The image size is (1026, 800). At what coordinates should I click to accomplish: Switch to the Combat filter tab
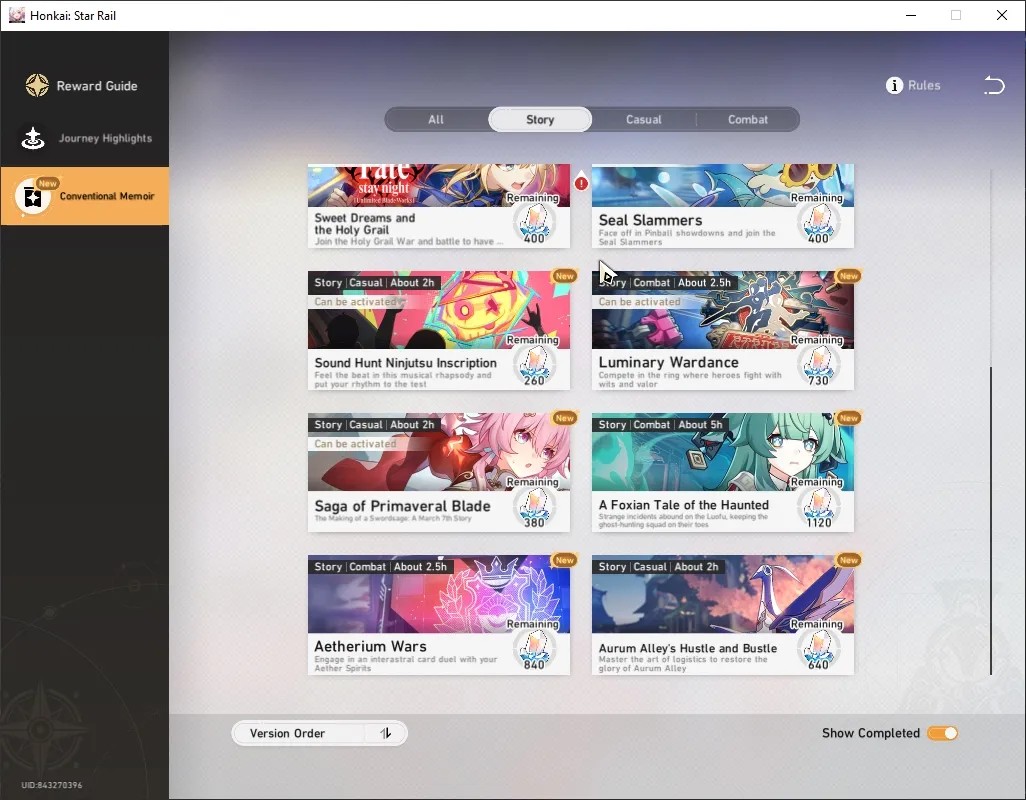tap(748, 120)
